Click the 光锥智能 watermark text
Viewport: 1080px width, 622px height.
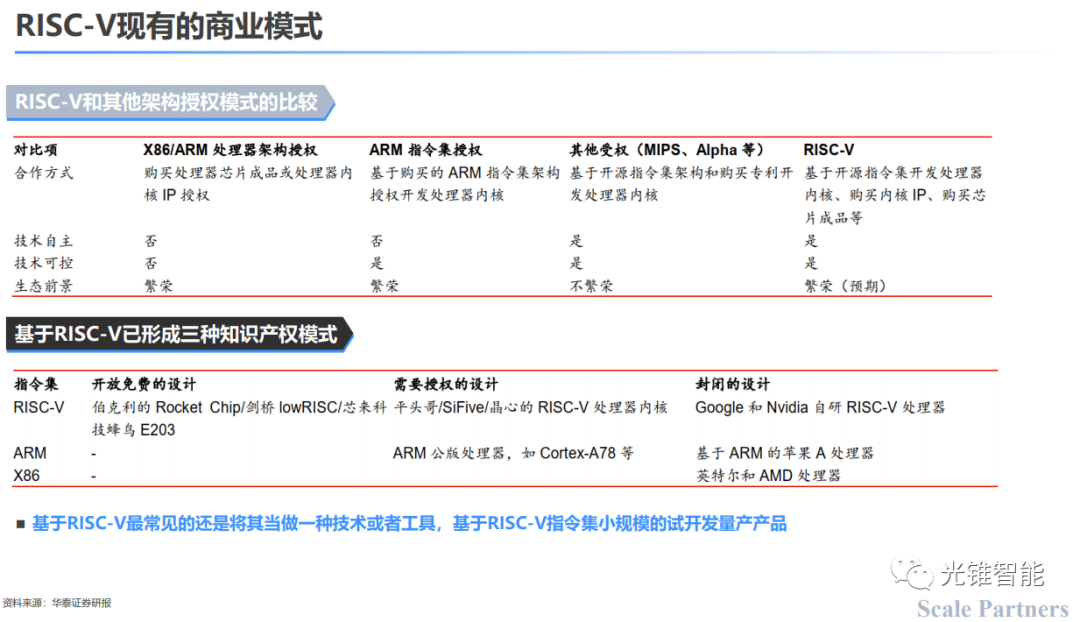point(991,574)
